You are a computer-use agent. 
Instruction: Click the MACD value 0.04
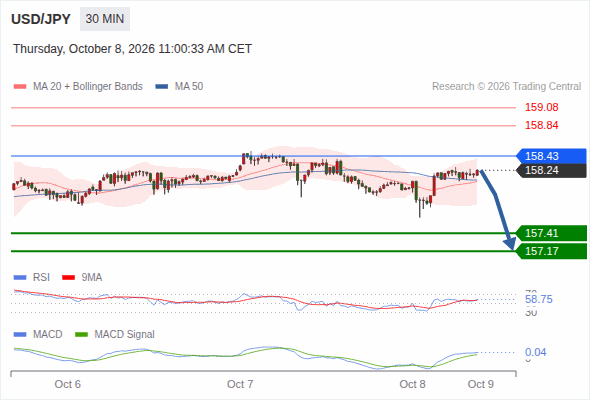(535, 353)
